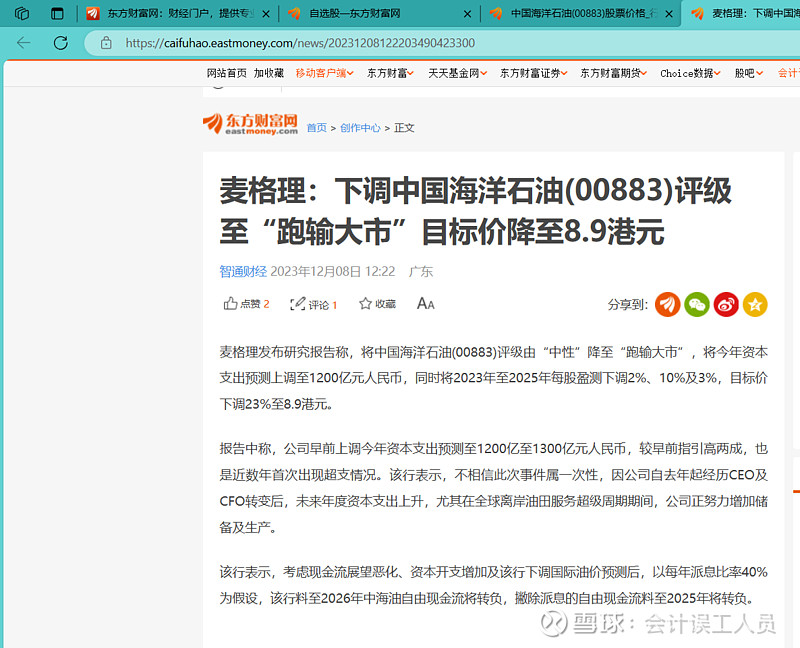Click the paragraph starting 报告中称
The width and height of the screenshot is (800, 648).
493,488
